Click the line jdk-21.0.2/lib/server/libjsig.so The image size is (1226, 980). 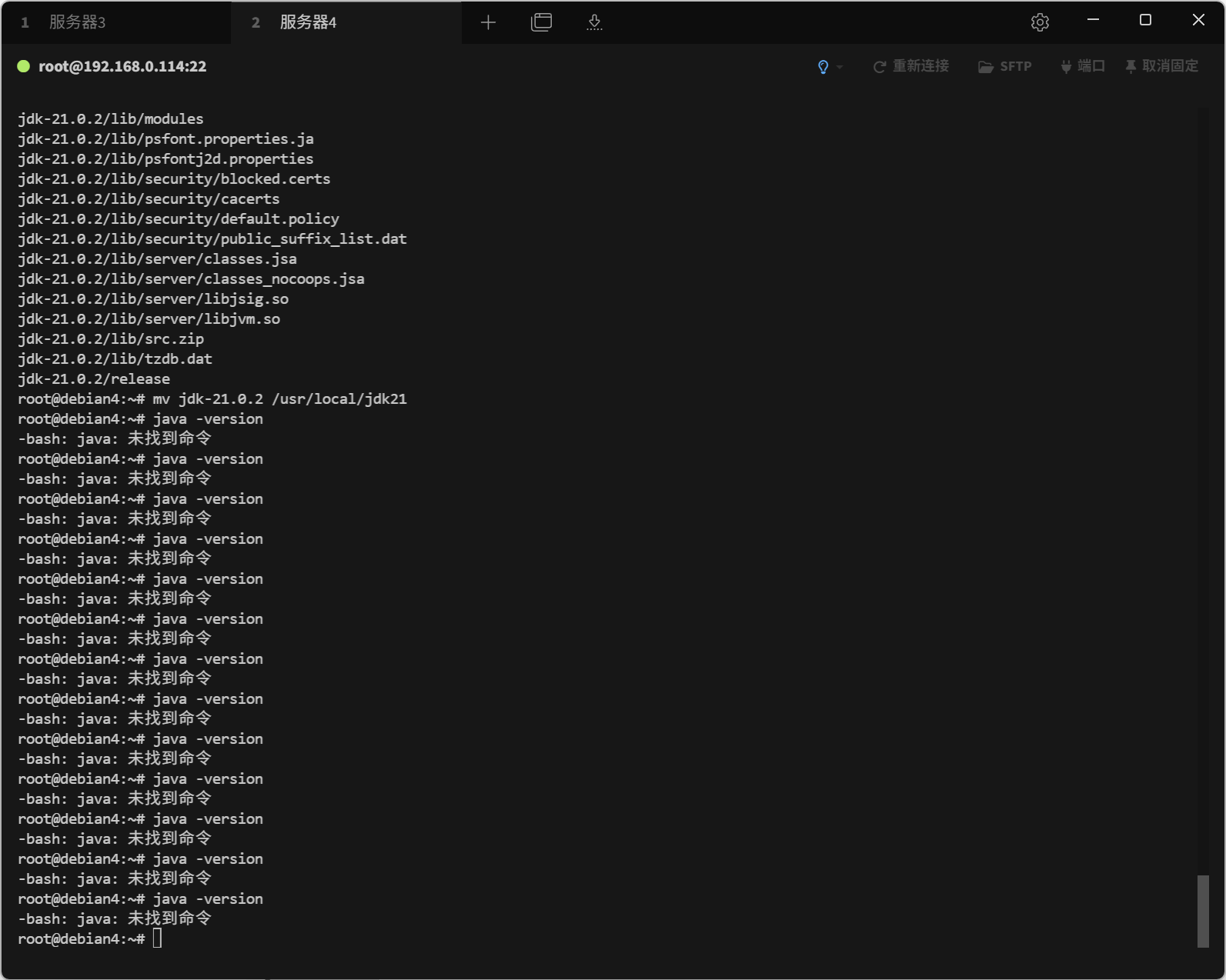point(153,298)
